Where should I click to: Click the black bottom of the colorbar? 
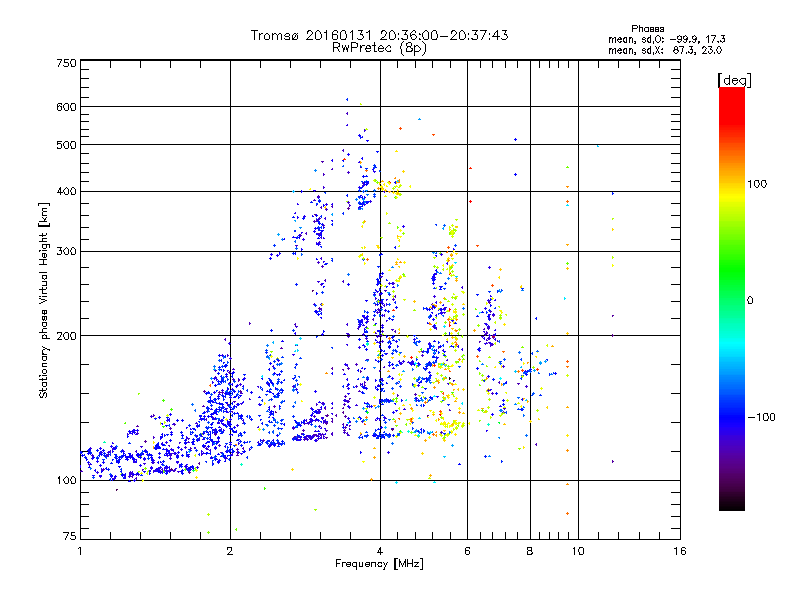point(732,503)
